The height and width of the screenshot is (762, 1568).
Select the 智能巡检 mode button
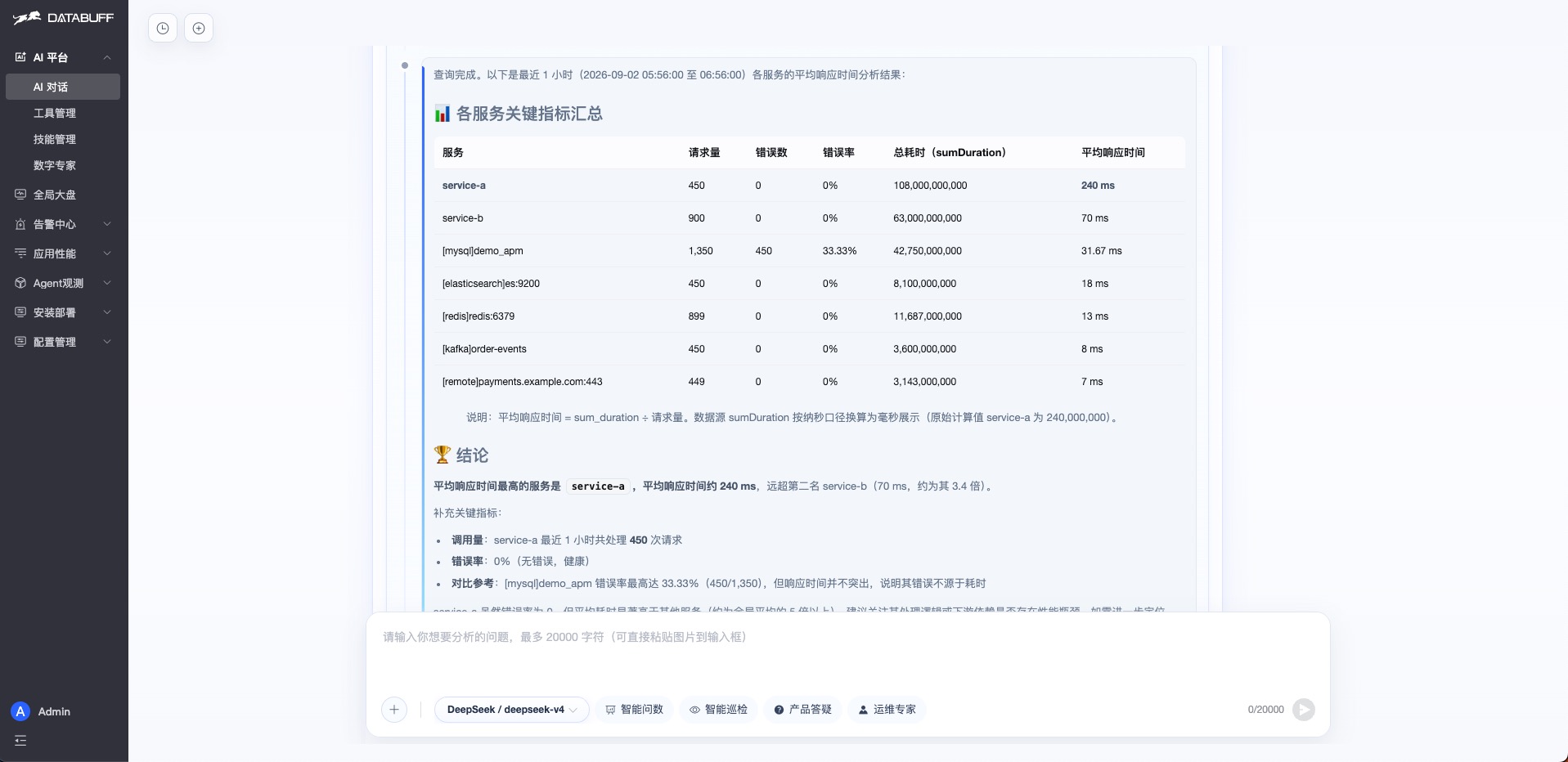tap(718, 710)
